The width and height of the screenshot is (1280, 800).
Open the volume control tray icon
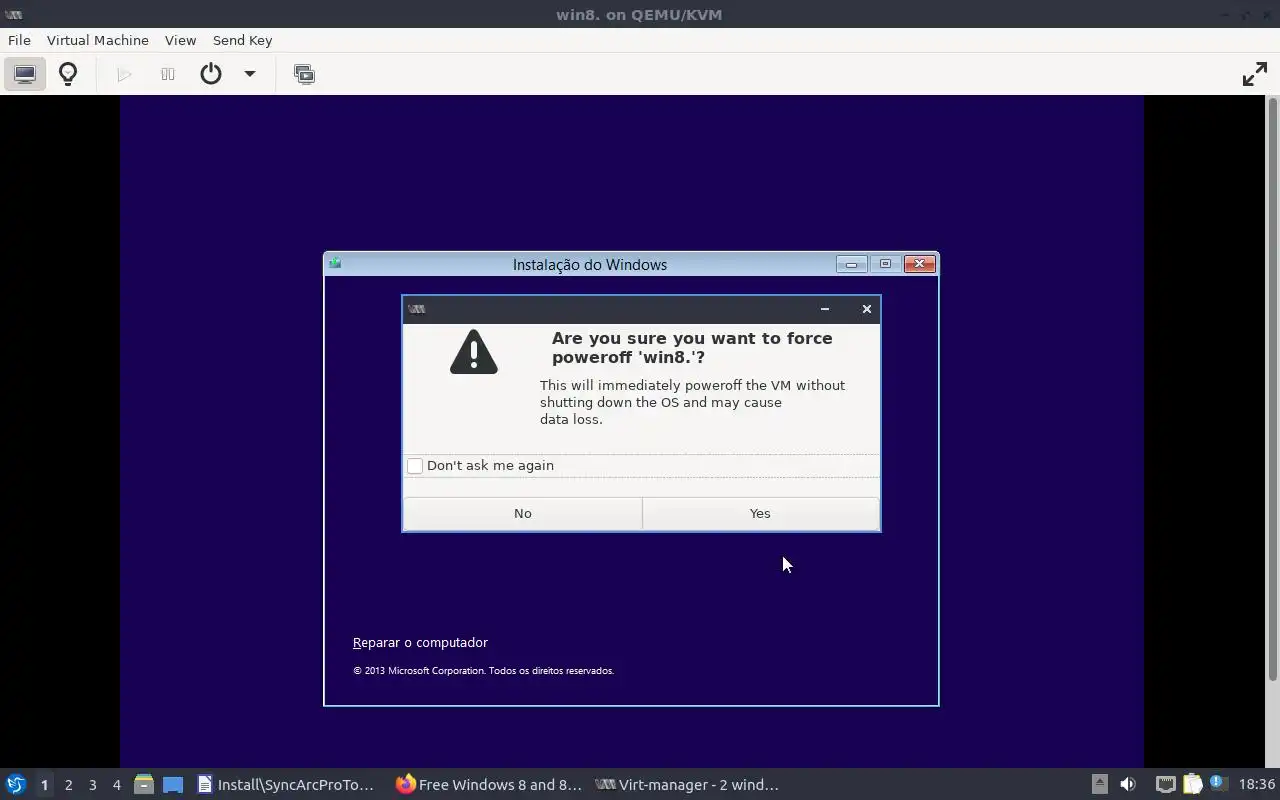click(1128, 784)
